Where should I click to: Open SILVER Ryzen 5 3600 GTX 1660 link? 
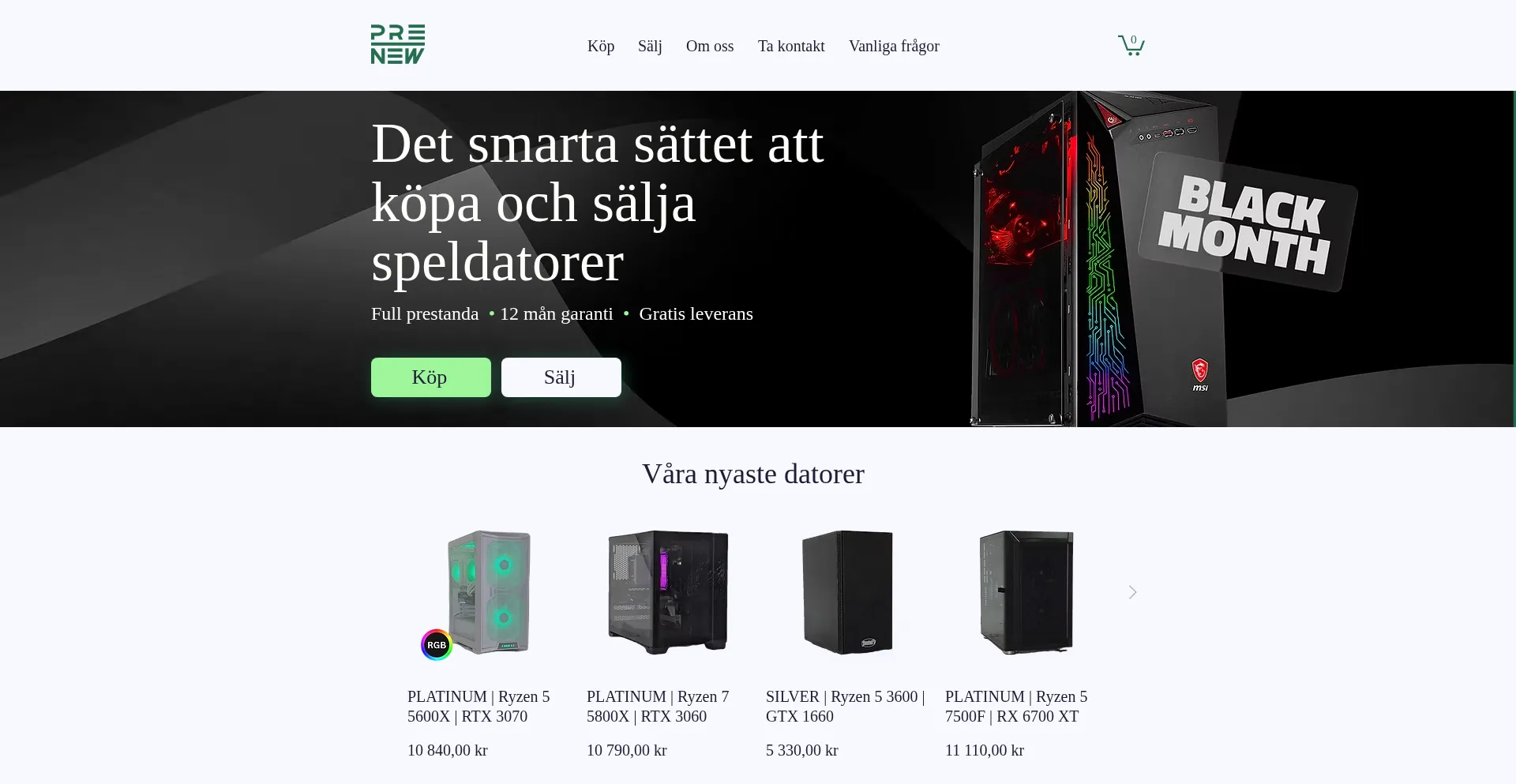[845, 707]
